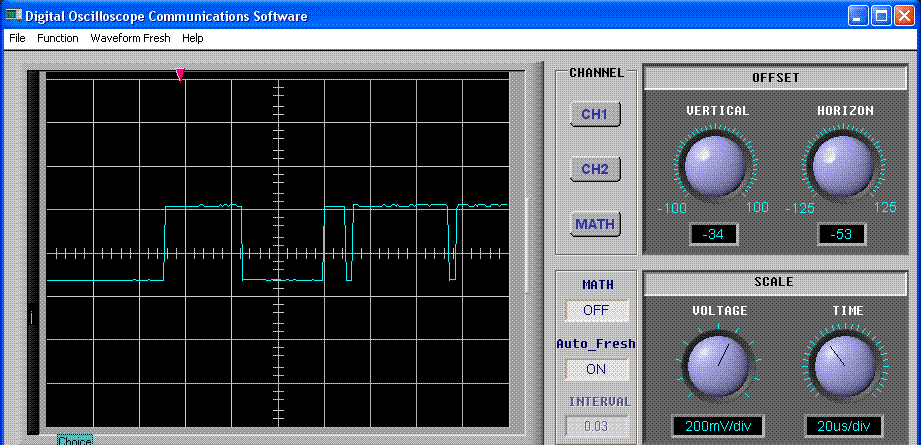Image resolution: width=921 pixels, height=445 pixels.
Task: Click the HORIZON offset knob
Action: [x=843, y=168]
